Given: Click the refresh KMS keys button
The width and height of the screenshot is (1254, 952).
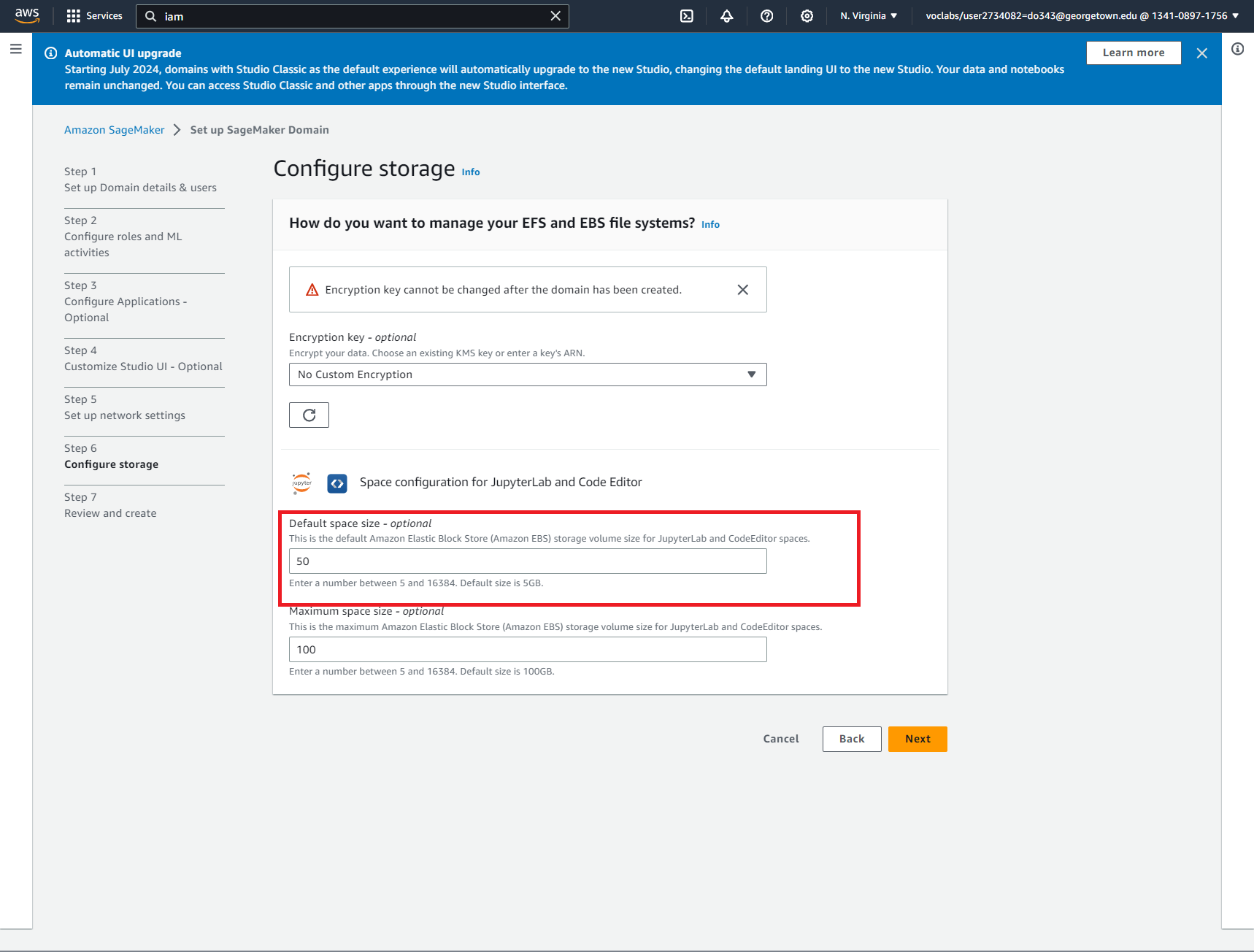Looking at the screenshot, I should [x=309, y=415].
